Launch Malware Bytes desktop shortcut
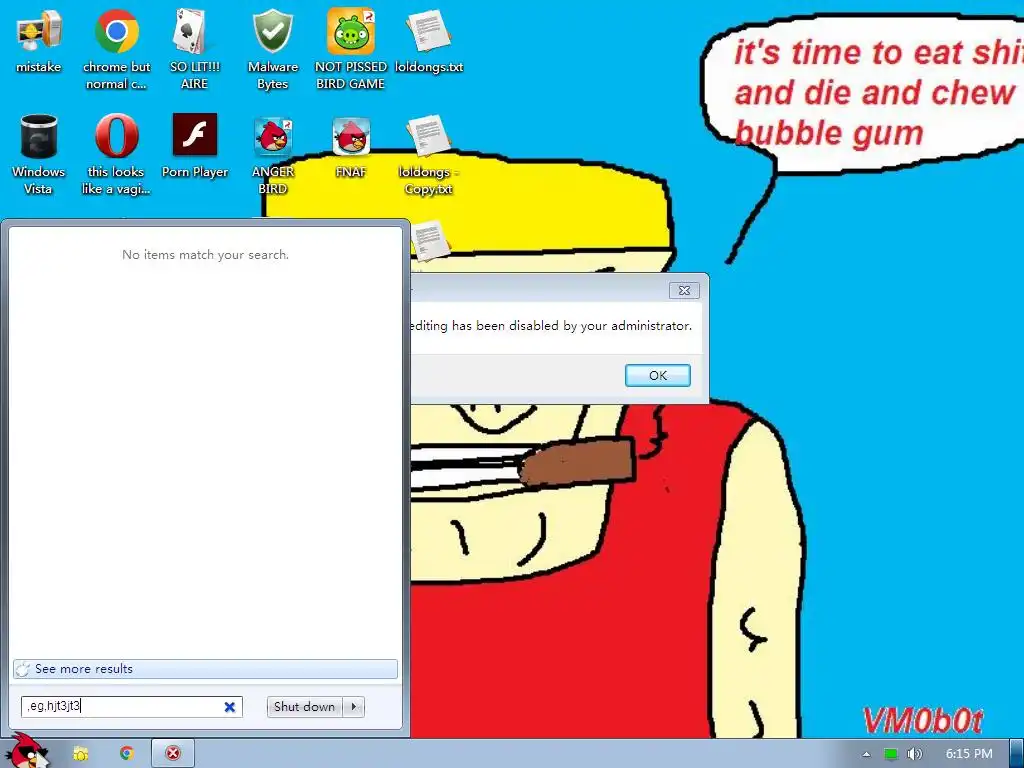 coord(272,50)
